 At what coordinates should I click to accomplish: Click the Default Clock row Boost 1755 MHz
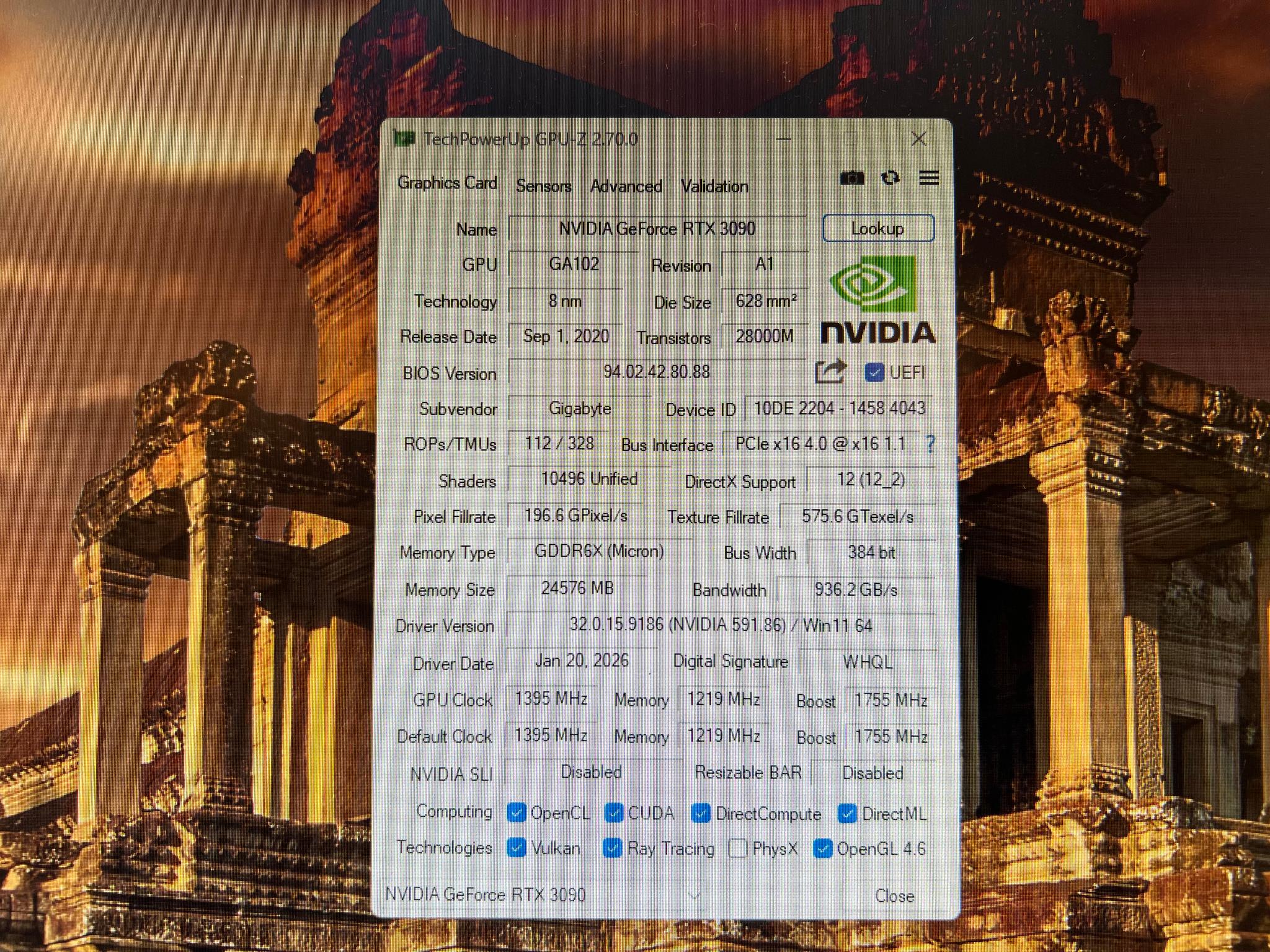tap(891, 737)
